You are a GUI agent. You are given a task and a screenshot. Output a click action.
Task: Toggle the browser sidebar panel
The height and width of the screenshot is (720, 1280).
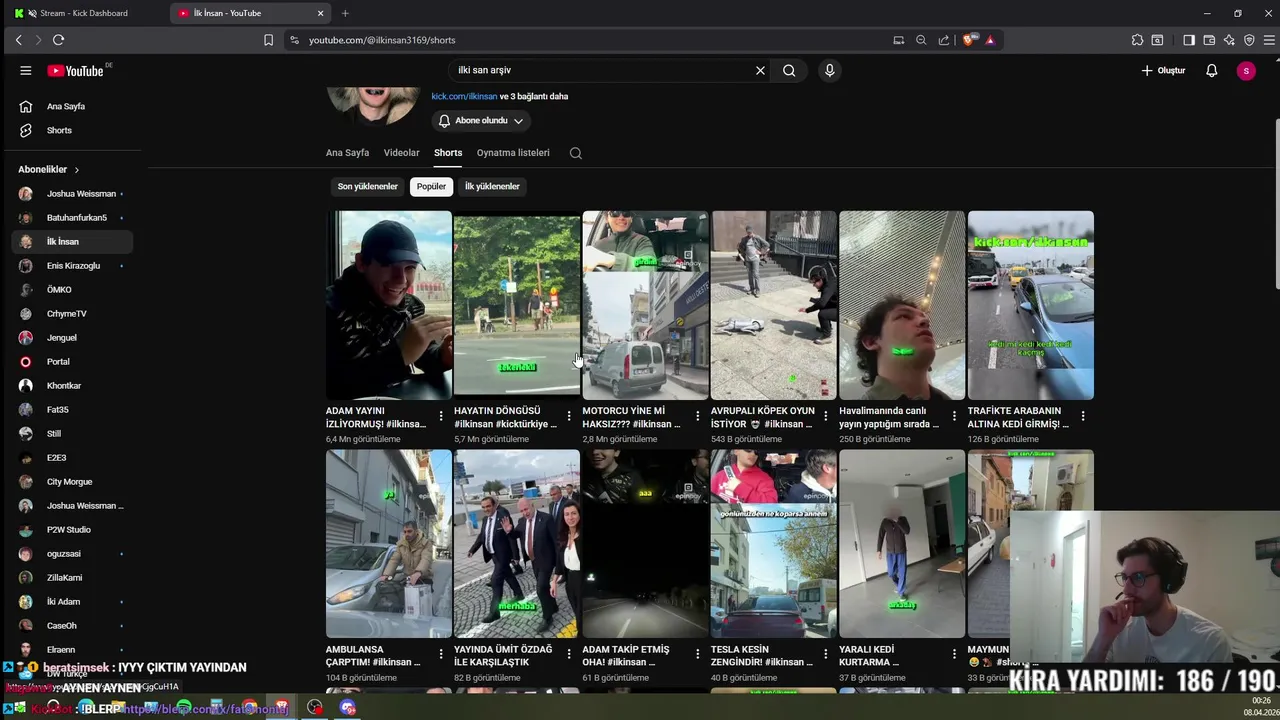click(x=1189, y=40)
